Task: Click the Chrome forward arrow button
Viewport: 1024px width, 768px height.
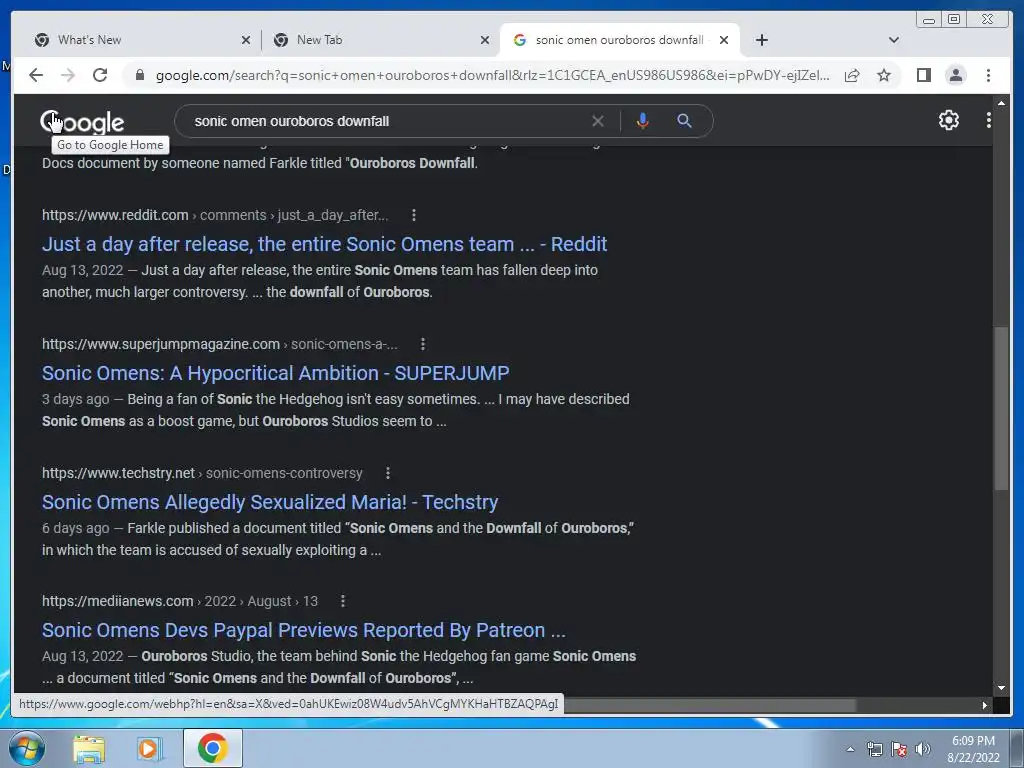Action: (x=68, y=75)
